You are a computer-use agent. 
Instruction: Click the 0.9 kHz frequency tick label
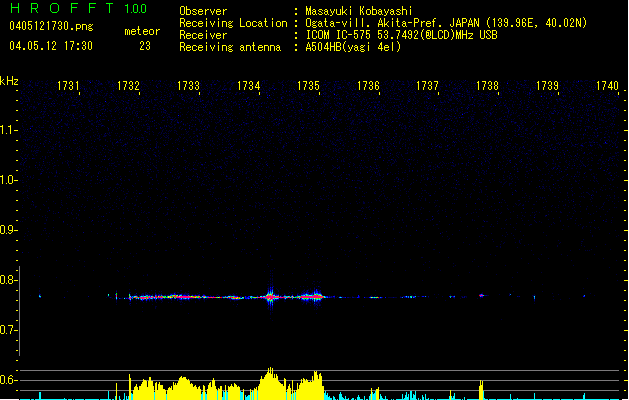click(8, 230)
